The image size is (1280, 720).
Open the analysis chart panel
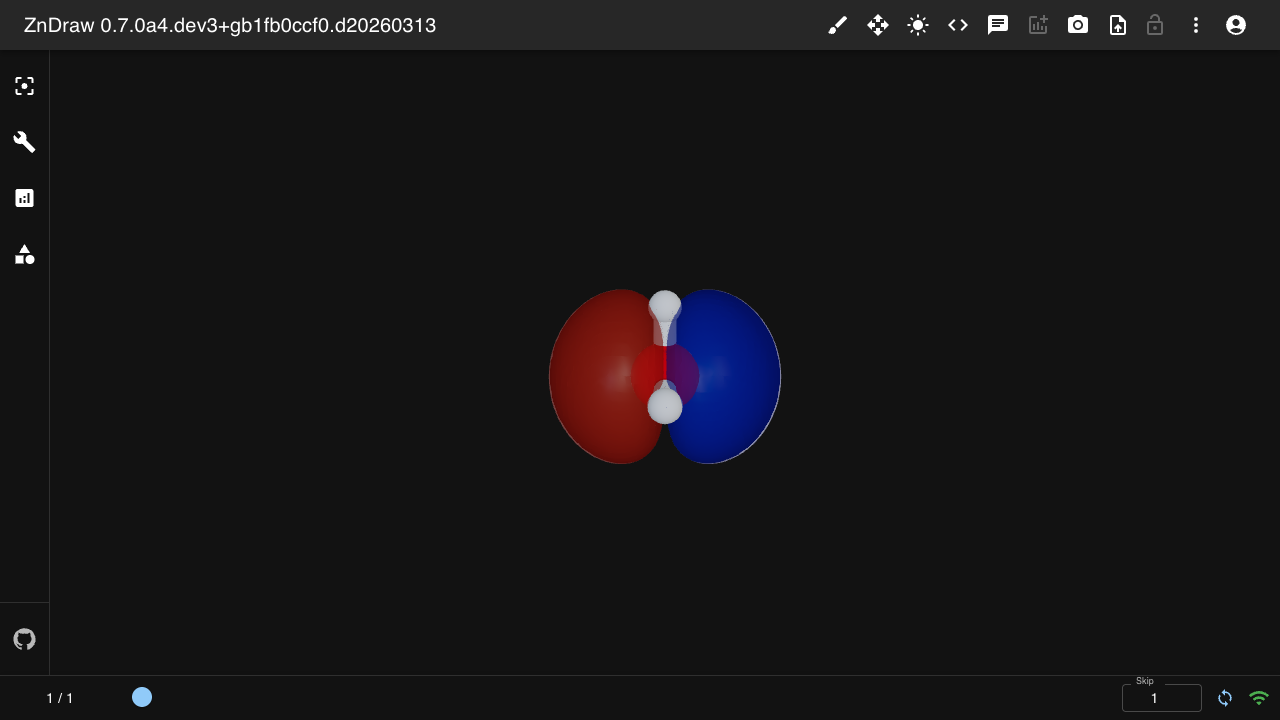24,198
